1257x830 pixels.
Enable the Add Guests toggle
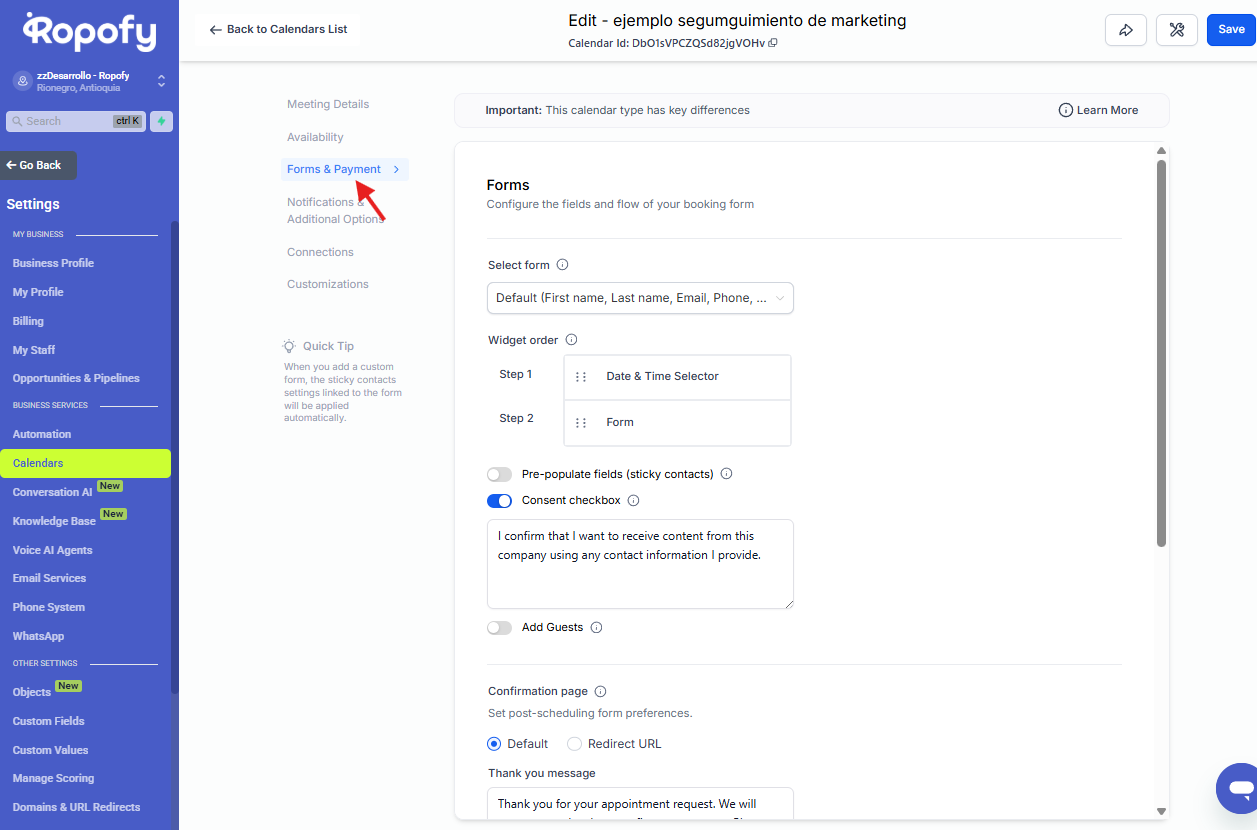tap(499, 628)
